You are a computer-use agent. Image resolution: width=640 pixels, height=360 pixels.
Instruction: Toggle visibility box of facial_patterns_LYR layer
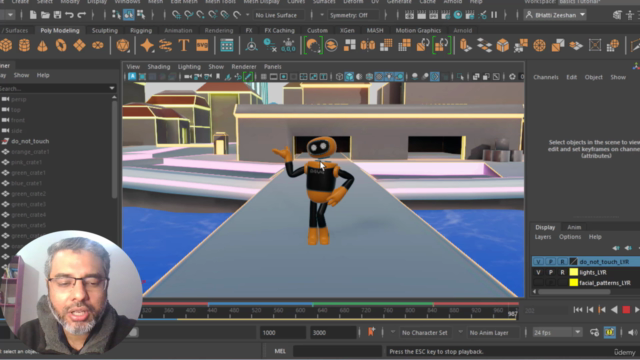coord(538,282)
